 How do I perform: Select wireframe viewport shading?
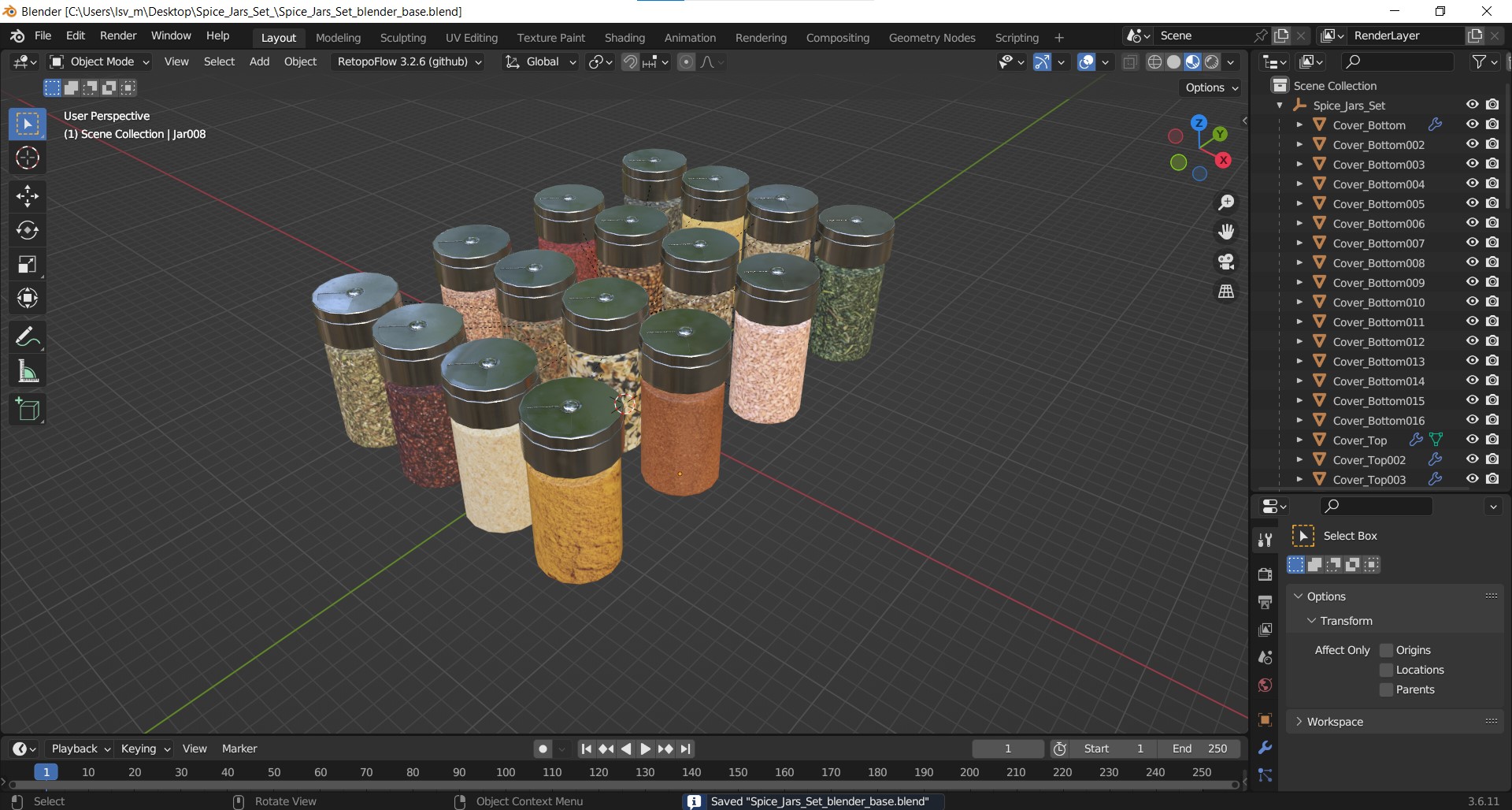click(x=1154, y=62)
